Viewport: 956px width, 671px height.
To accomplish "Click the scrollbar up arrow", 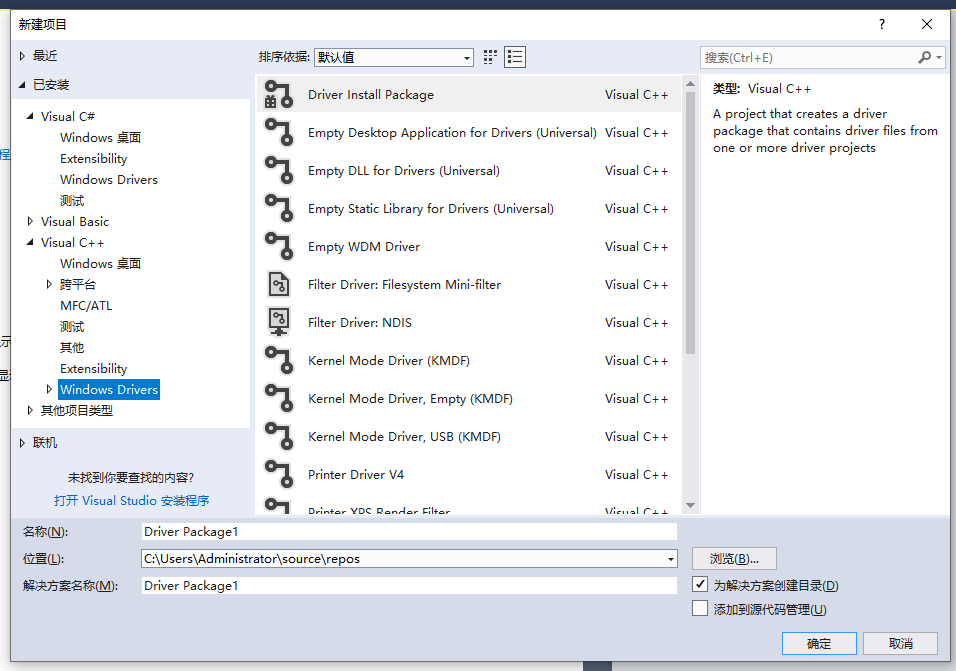I will [x=690, y=83].
